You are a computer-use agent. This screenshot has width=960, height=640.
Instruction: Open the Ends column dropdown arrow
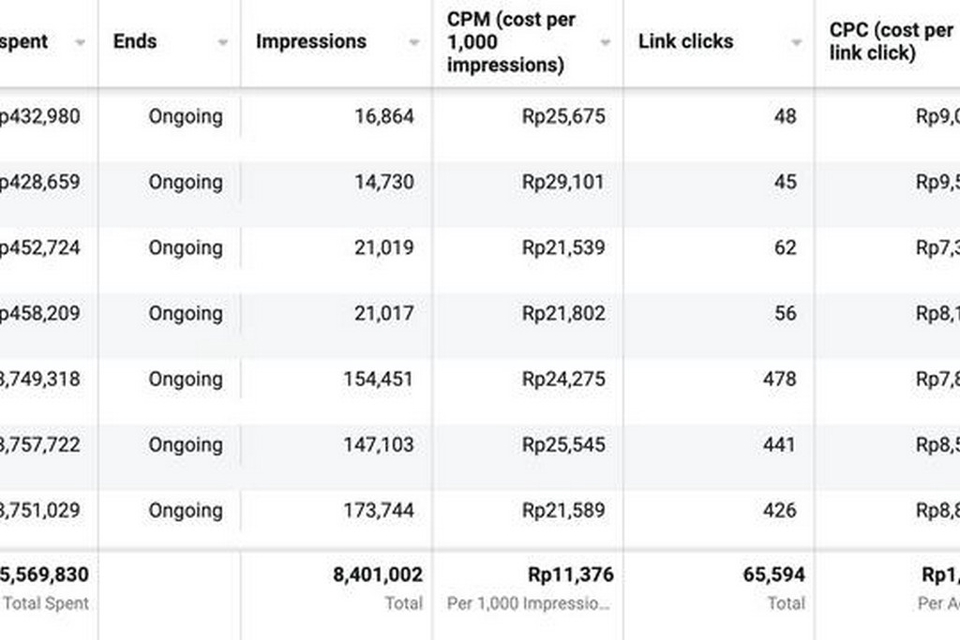[x=224, y=42]
